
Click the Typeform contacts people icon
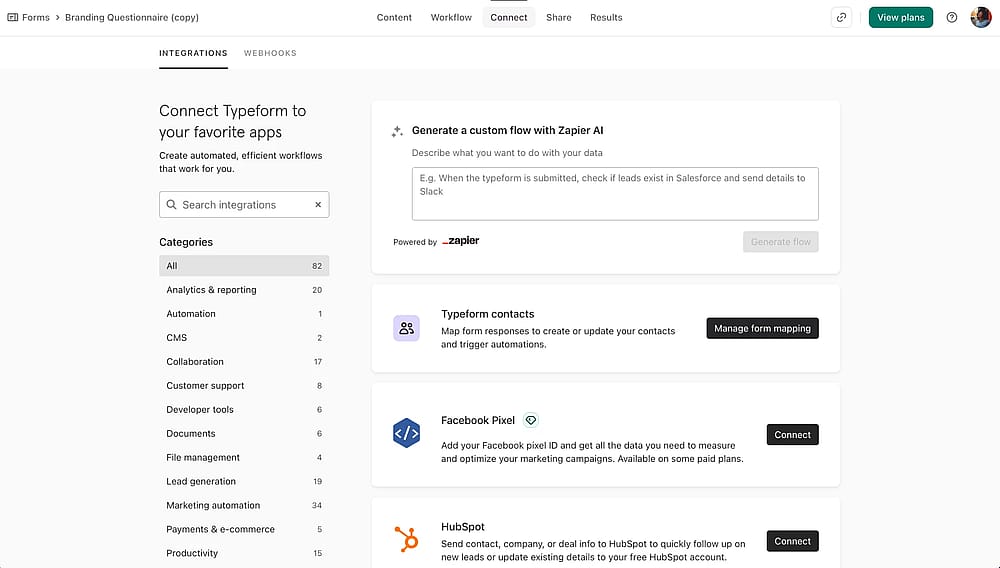click(406, 328)
